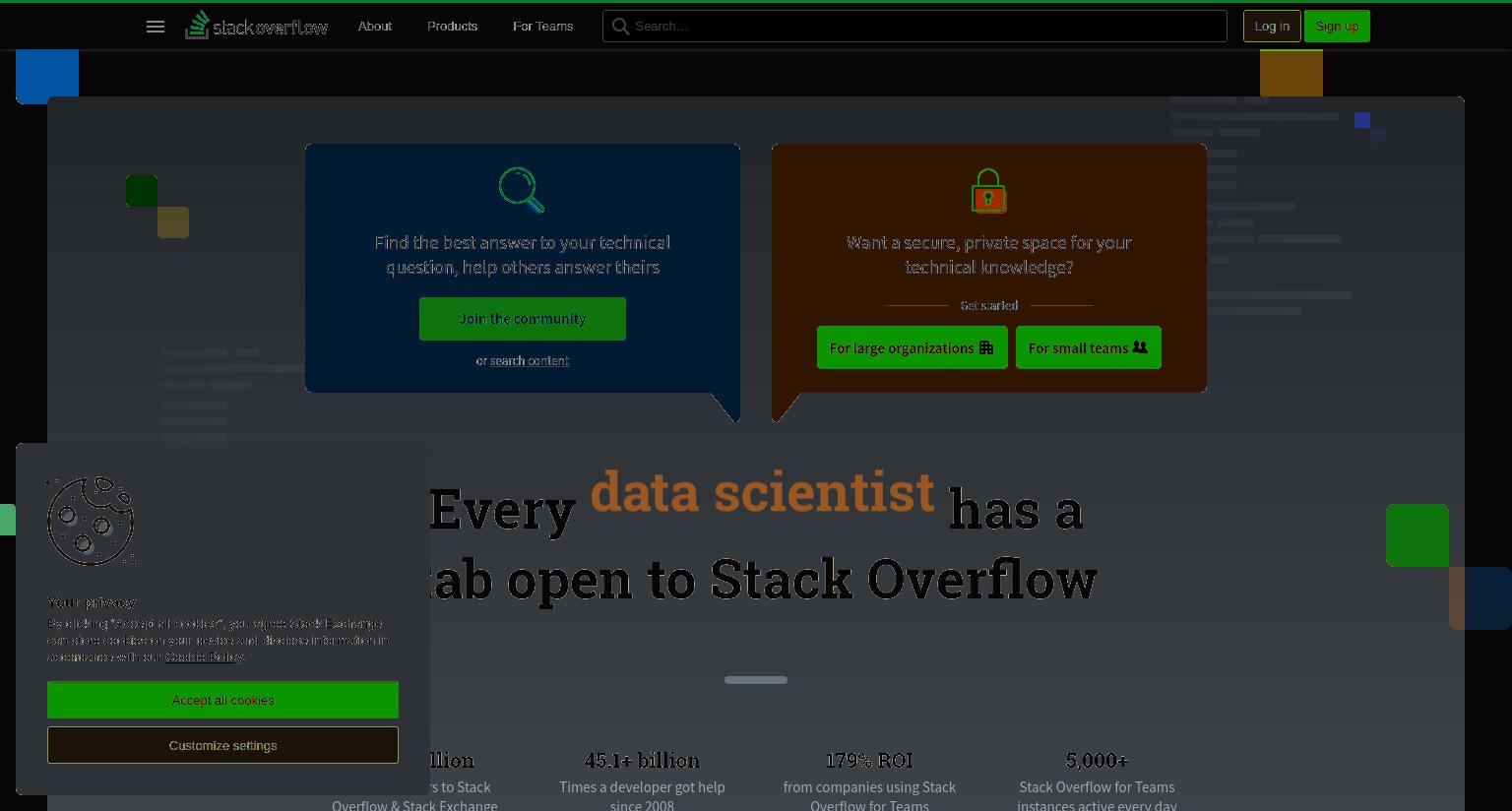Open Customize settings for cookies

(x=222, y=745)
